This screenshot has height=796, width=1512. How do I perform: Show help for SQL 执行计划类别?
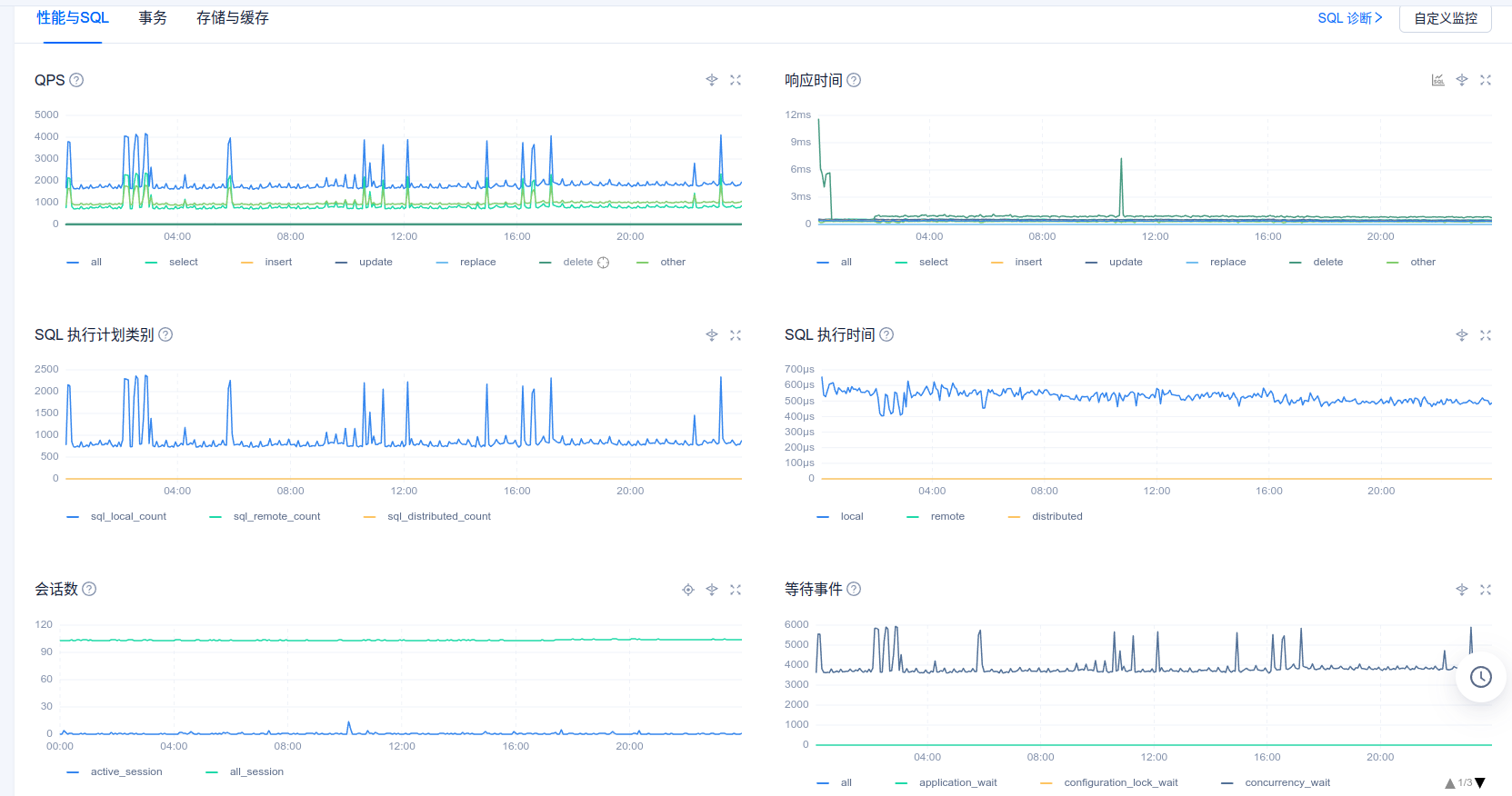[x=165, y=334]
